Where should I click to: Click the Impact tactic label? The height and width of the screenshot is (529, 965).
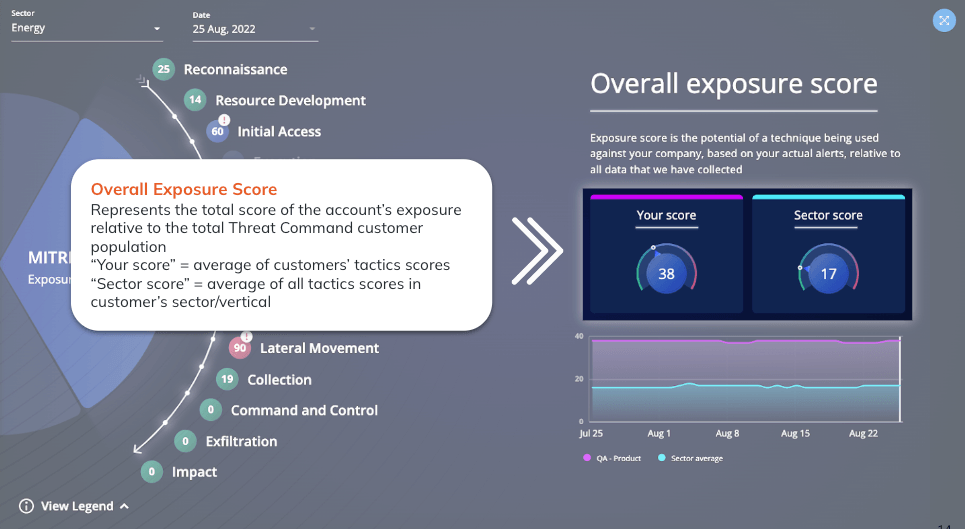pos(195,472)
